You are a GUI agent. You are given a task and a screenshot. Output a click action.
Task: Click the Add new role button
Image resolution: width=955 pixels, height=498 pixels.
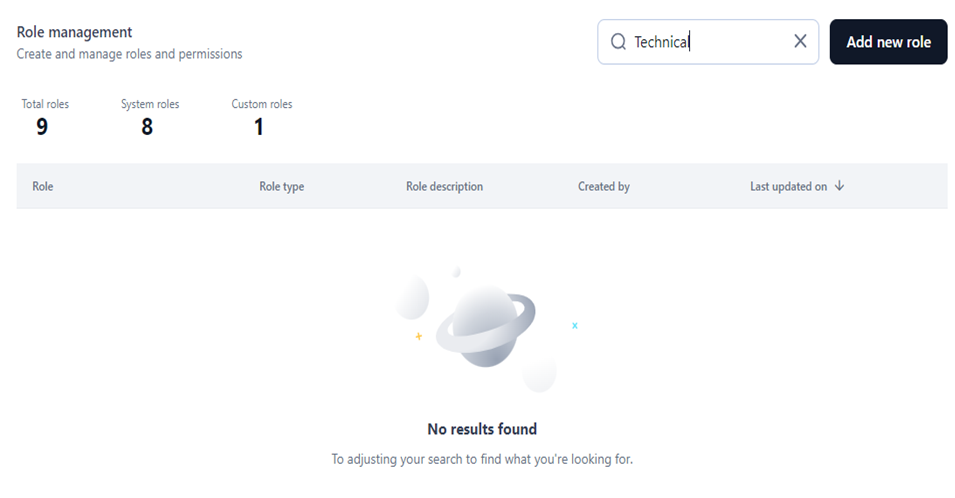[888, 41]
